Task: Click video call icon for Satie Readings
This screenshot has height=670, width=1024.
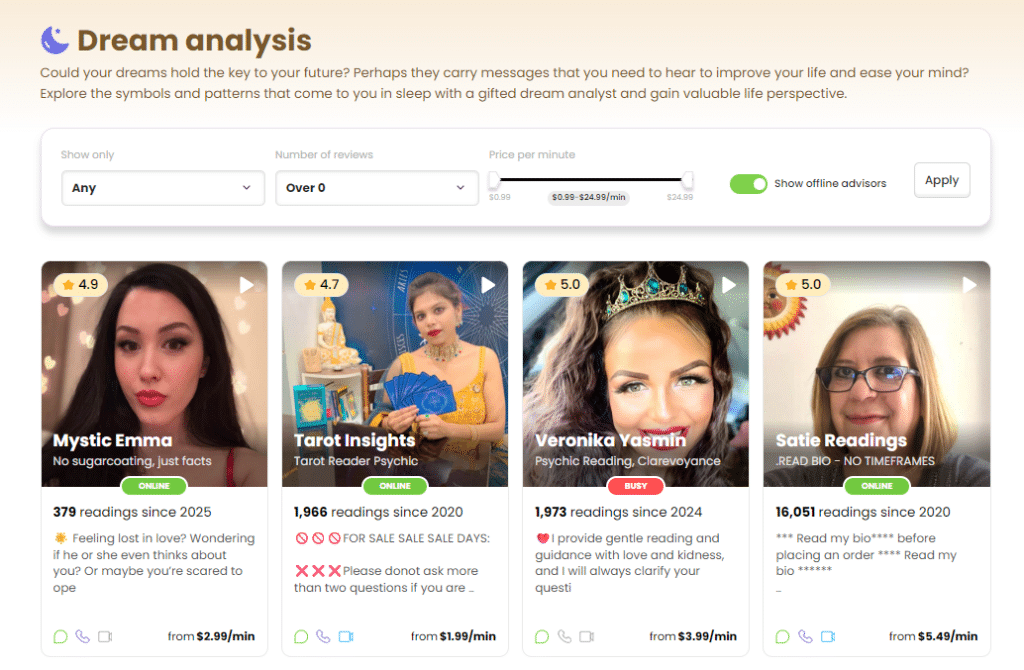Action: click(828, 636)
